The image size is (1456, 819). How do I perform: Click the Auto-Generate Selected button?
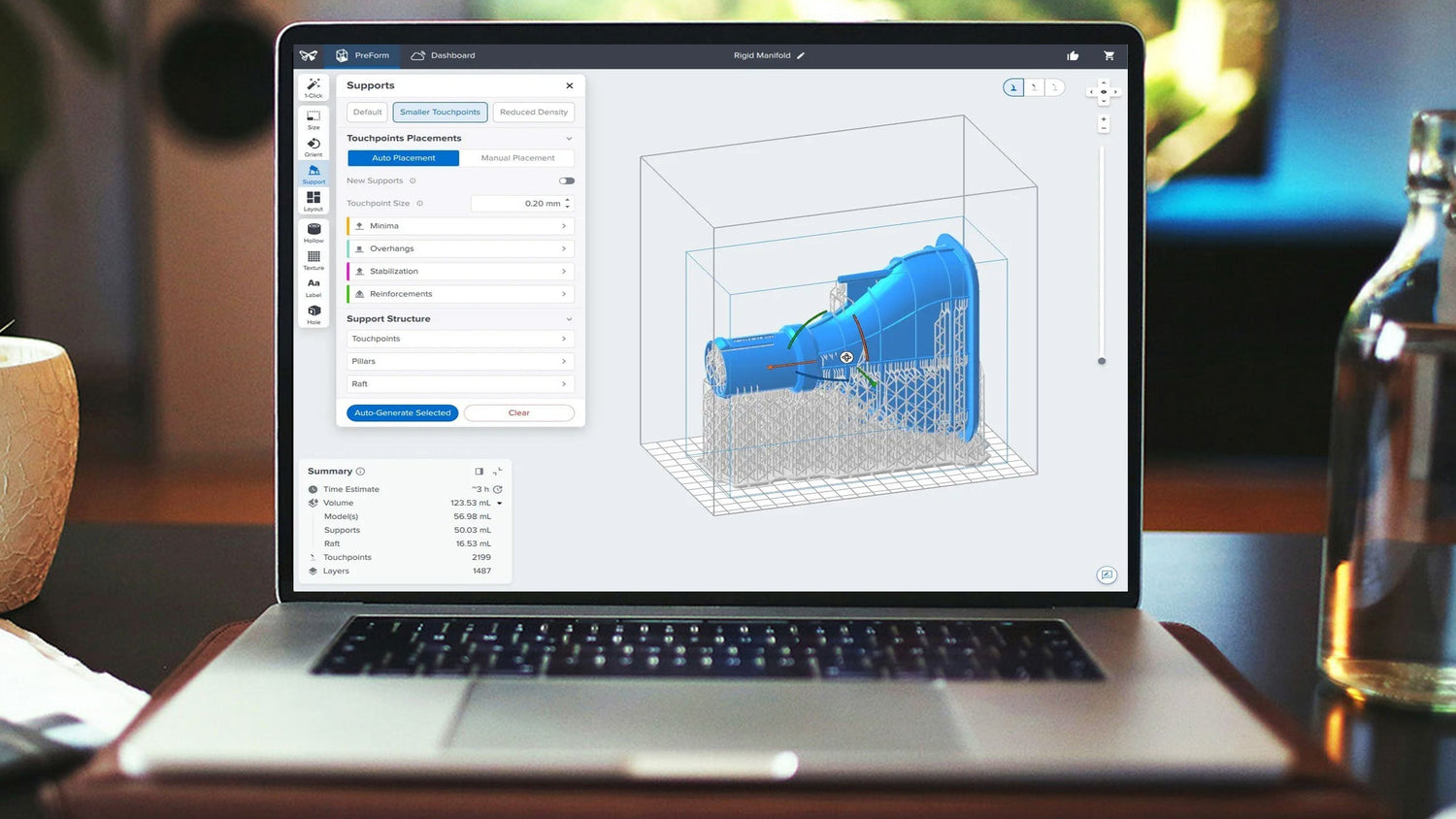[402, 412]
